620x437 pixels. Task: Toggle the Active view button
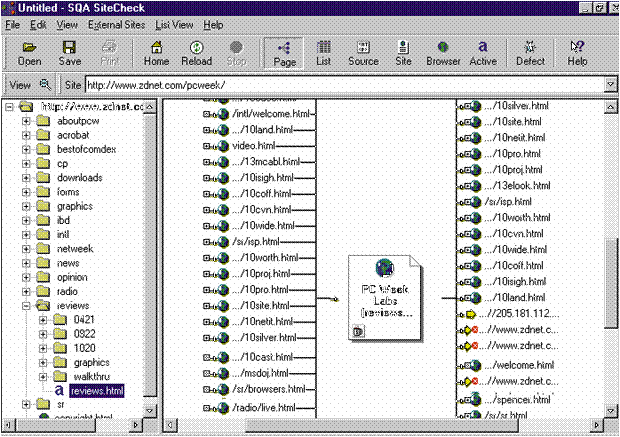click(x=483, y=53)
